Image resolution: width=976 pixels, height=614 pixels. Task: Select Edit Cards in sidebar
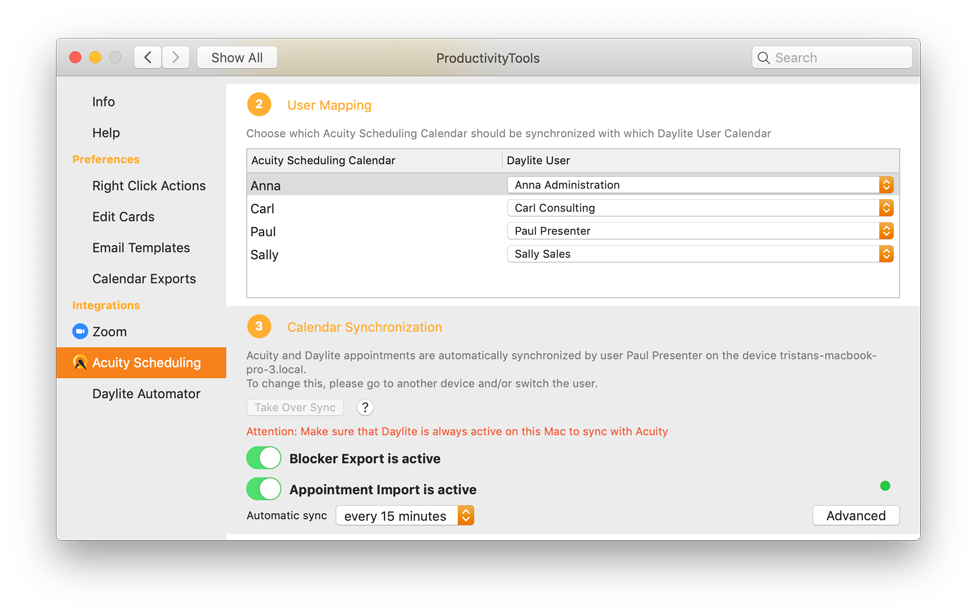(x=123, y=217)
